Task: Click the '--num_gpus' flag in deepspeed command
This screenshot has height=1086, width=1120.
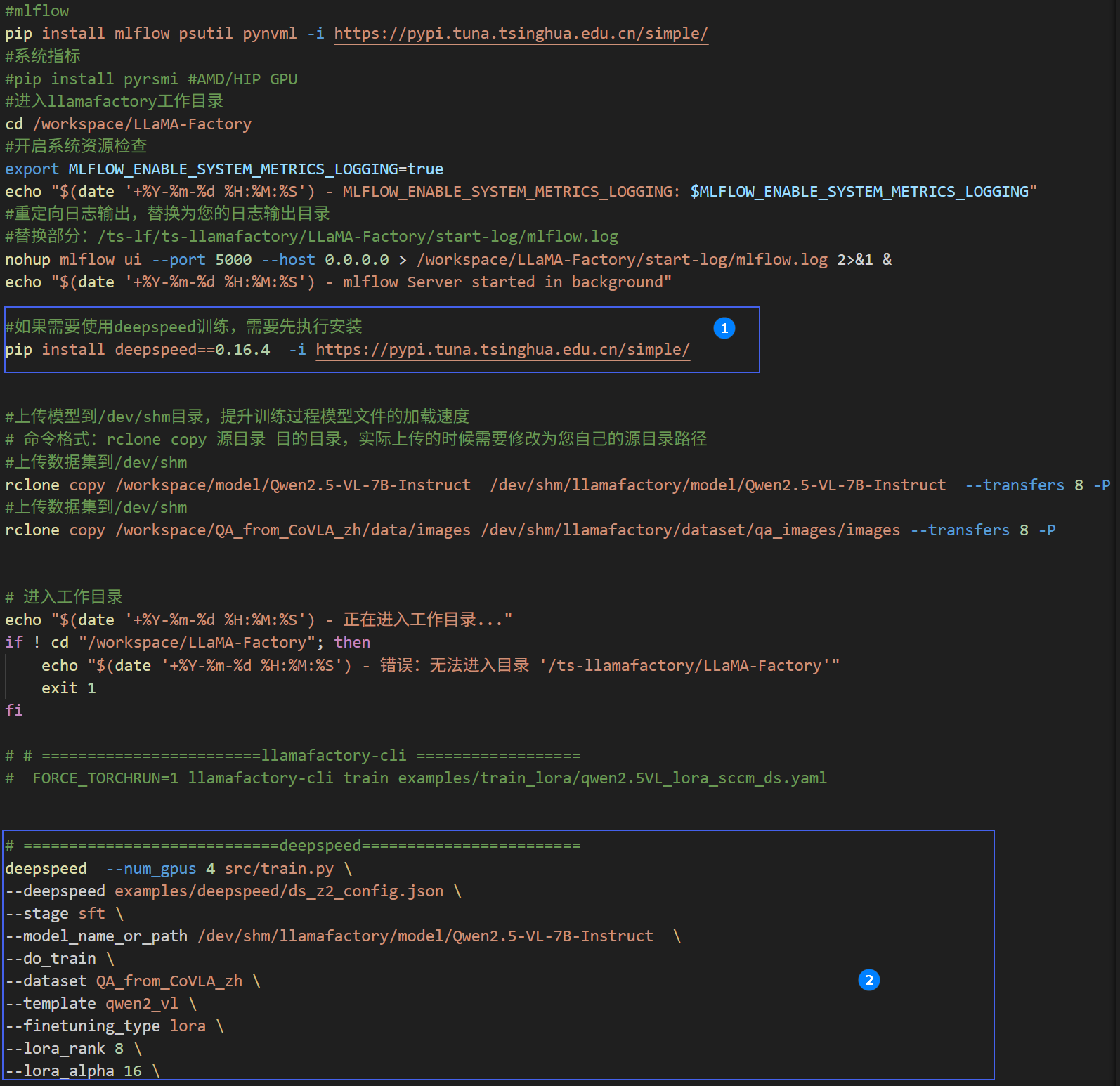Action: (151, 869)
